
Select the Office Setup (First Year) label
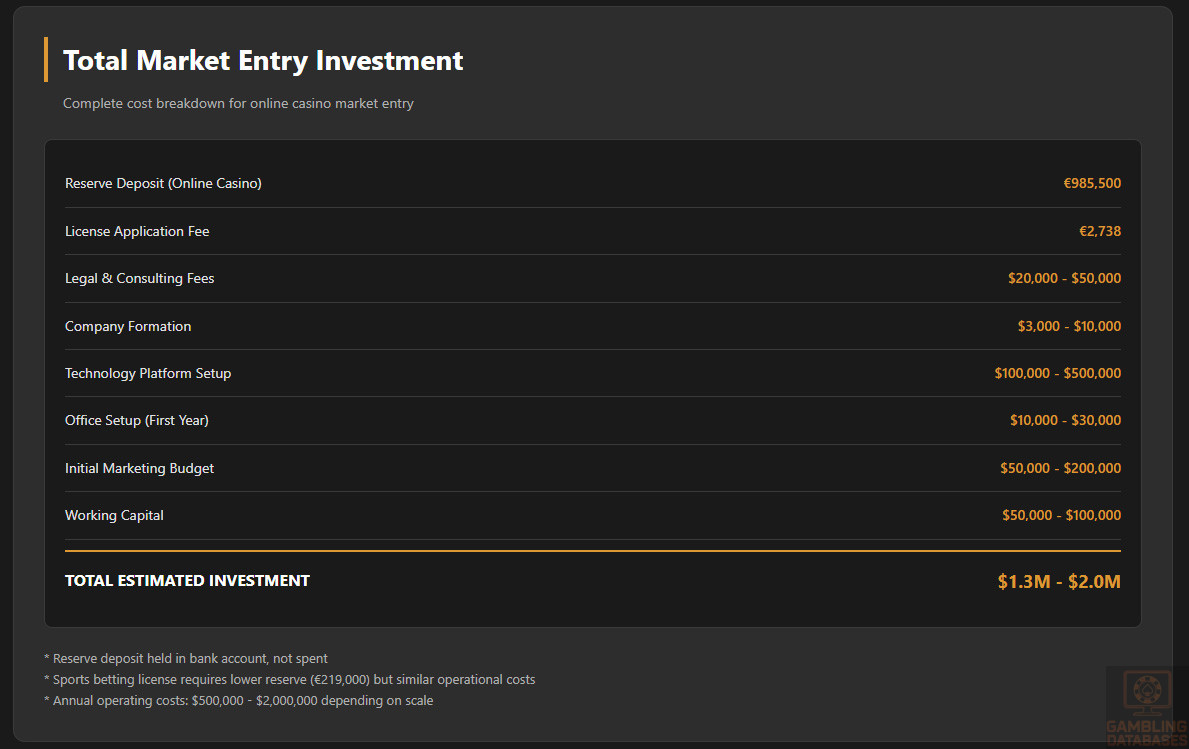pyautogui.click(x=137, y=420)
